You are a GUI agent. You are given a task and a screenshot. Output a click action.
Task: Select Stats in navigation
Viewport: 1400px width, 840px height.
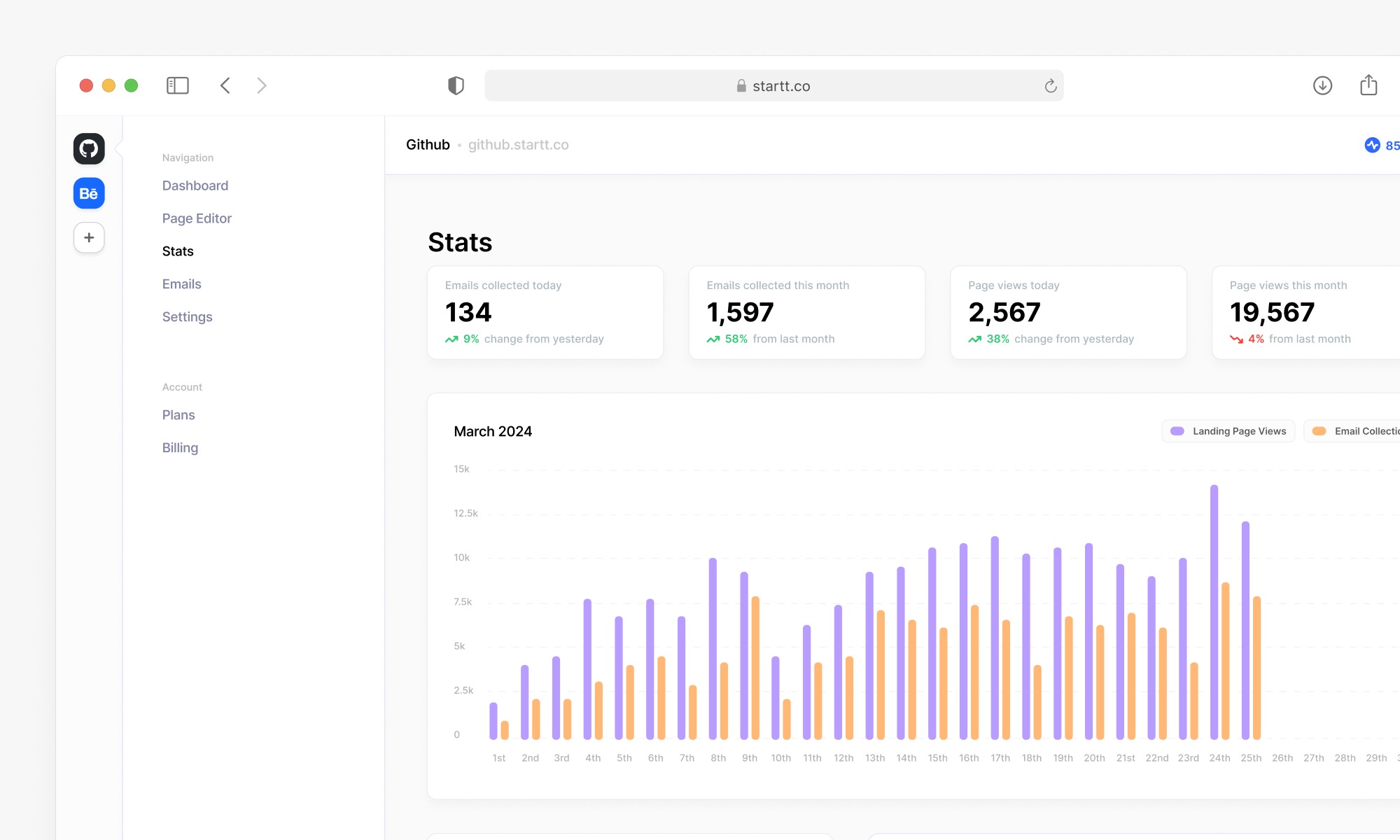pos(178,251)
